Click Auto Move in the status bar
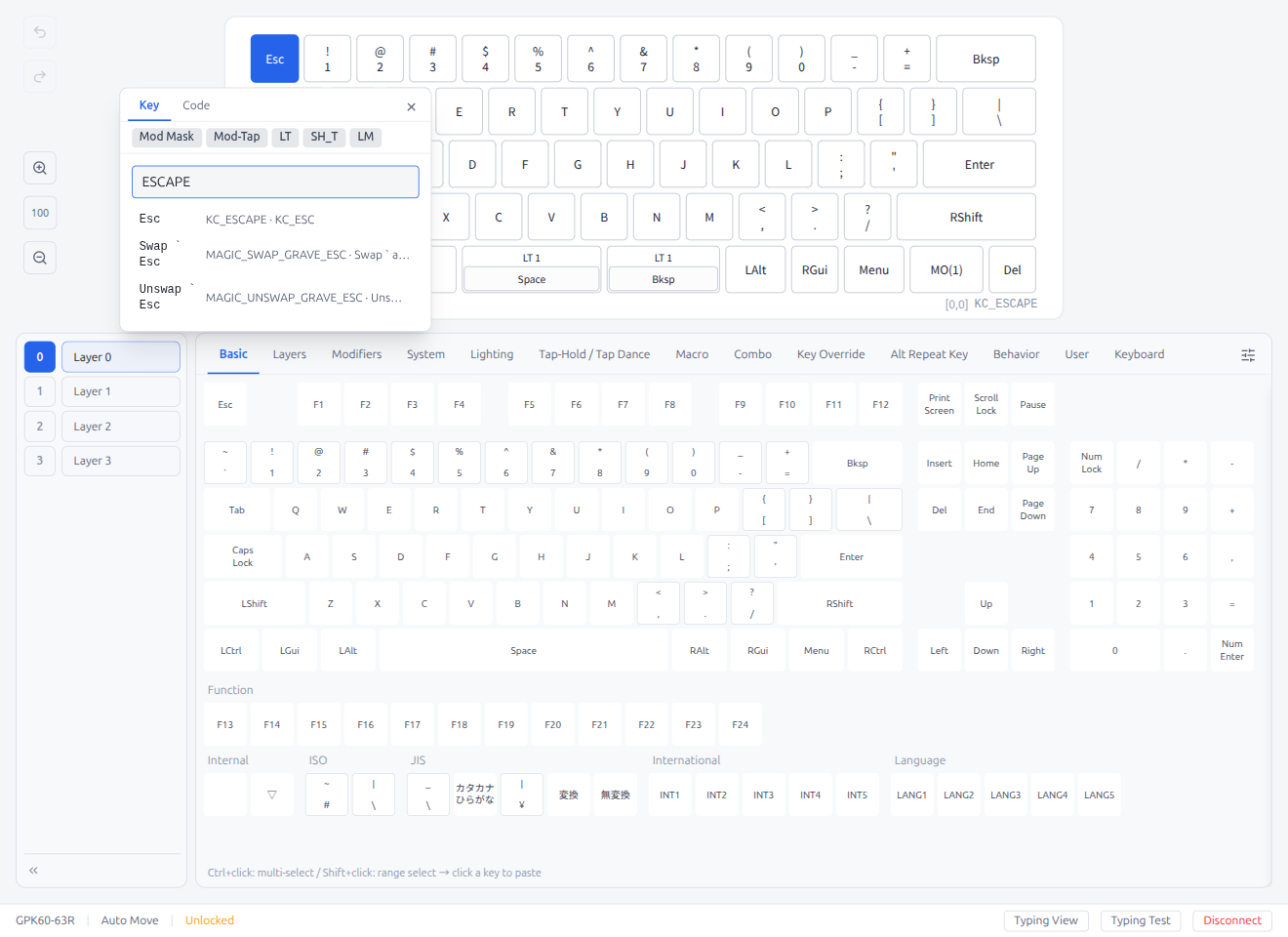 (129, 920)
